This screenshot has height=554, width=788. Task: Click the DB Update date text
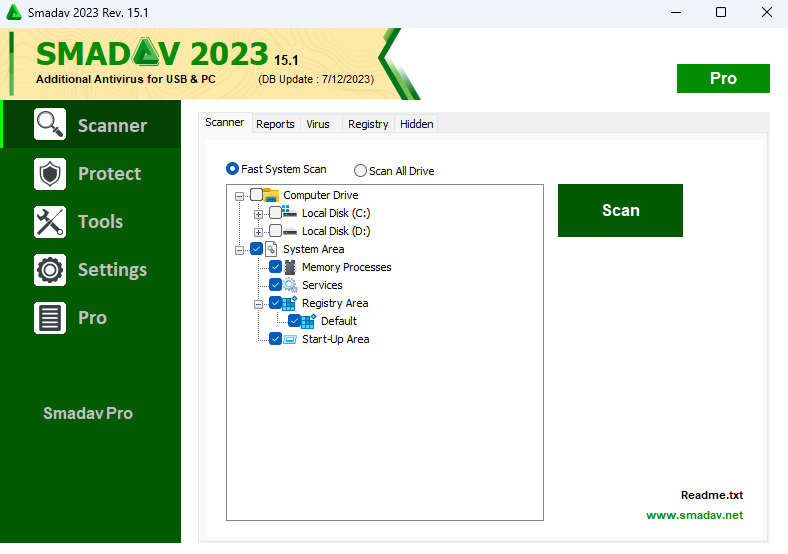tap(316, 79)
